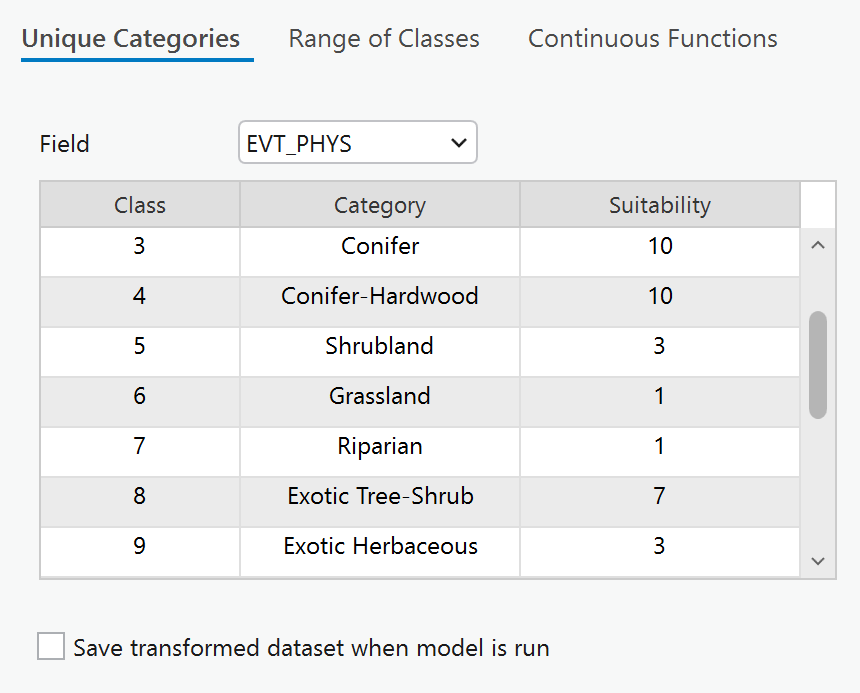Click the class 9 cell
860x693 pixels.
tap(140, 546)
